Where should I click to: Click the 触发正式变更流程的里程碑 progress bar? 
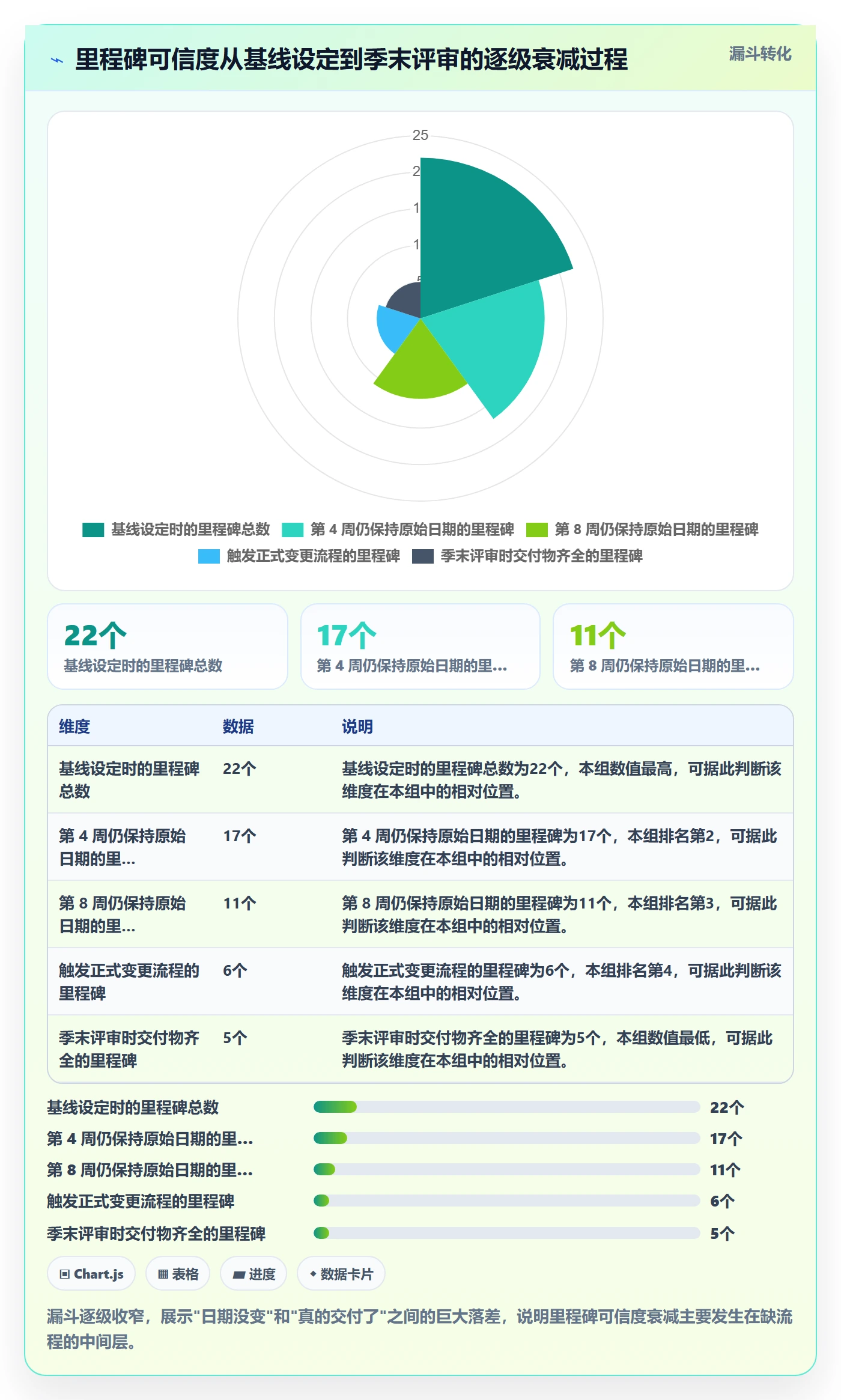pyautogui.click(x=507, y=1201)
